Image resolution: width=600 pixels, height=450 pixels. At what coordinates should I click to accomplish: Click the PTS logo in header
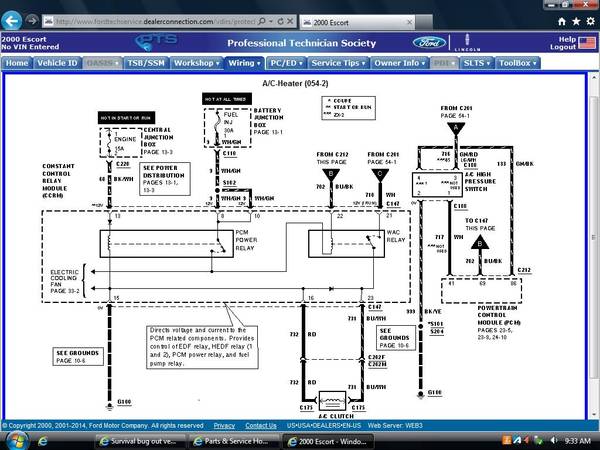pos(157,41)
